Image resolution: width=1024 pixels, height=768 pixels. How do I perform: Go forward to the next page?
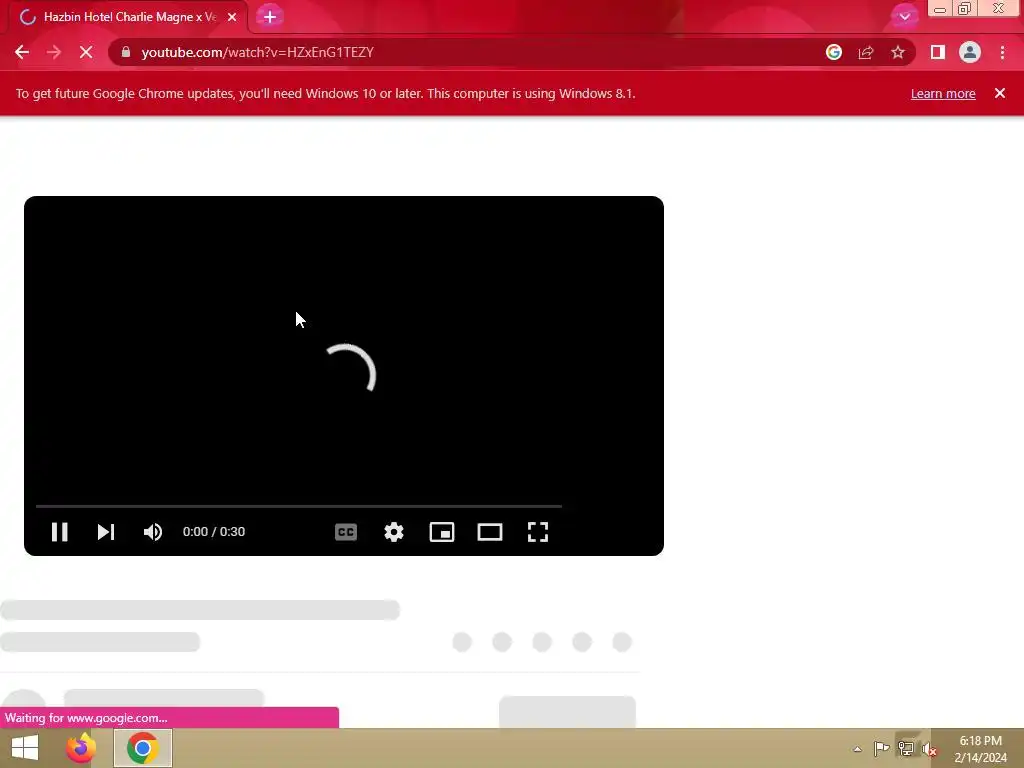coord(54,52)
